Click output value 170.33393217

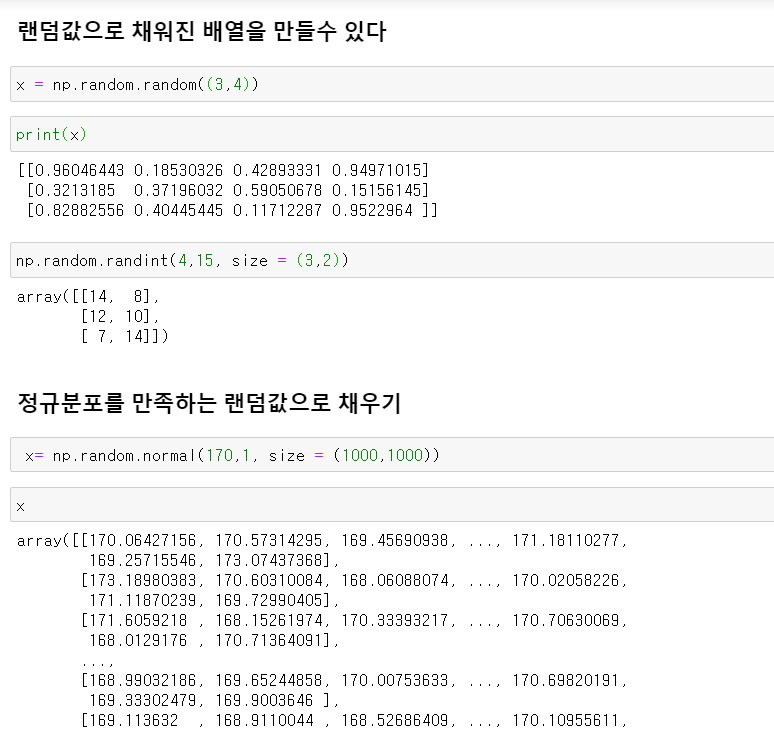pos(394,620)
